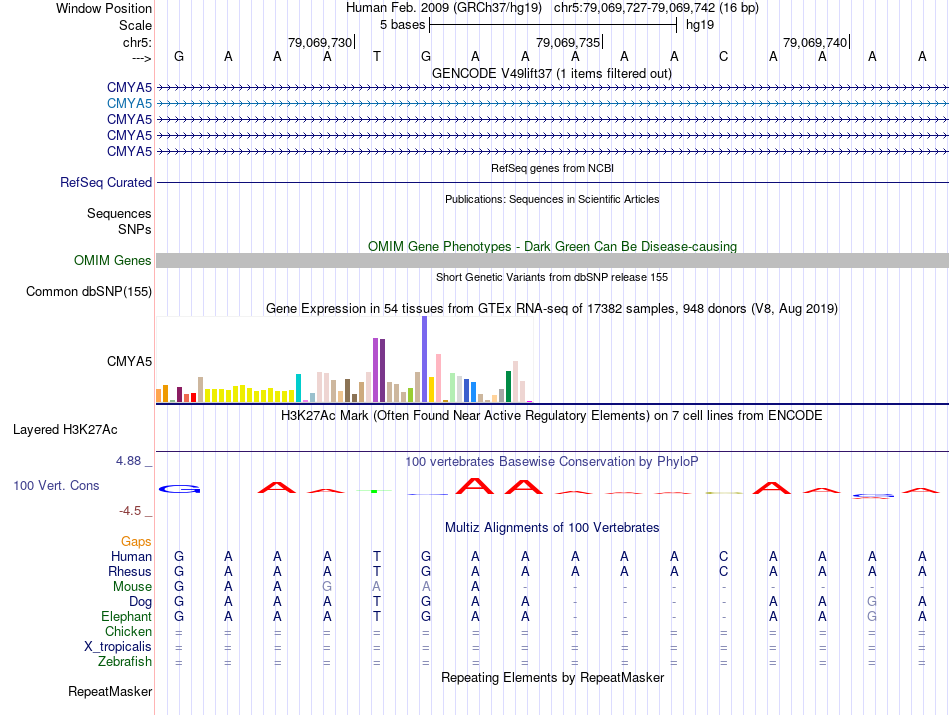
Task: Click the Window Position label
Action: (x=104, y=8)
